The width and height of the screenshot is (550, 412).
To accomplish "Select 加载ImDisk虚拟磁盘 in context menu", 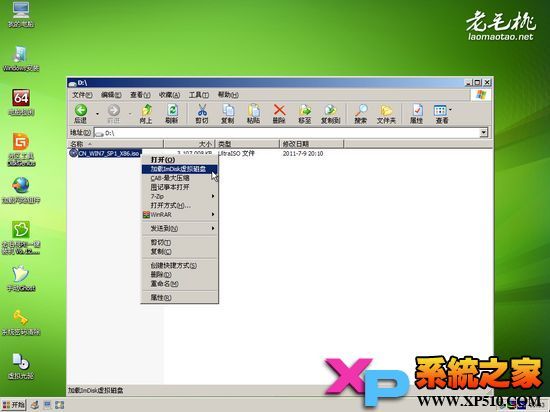I will 179,169.
